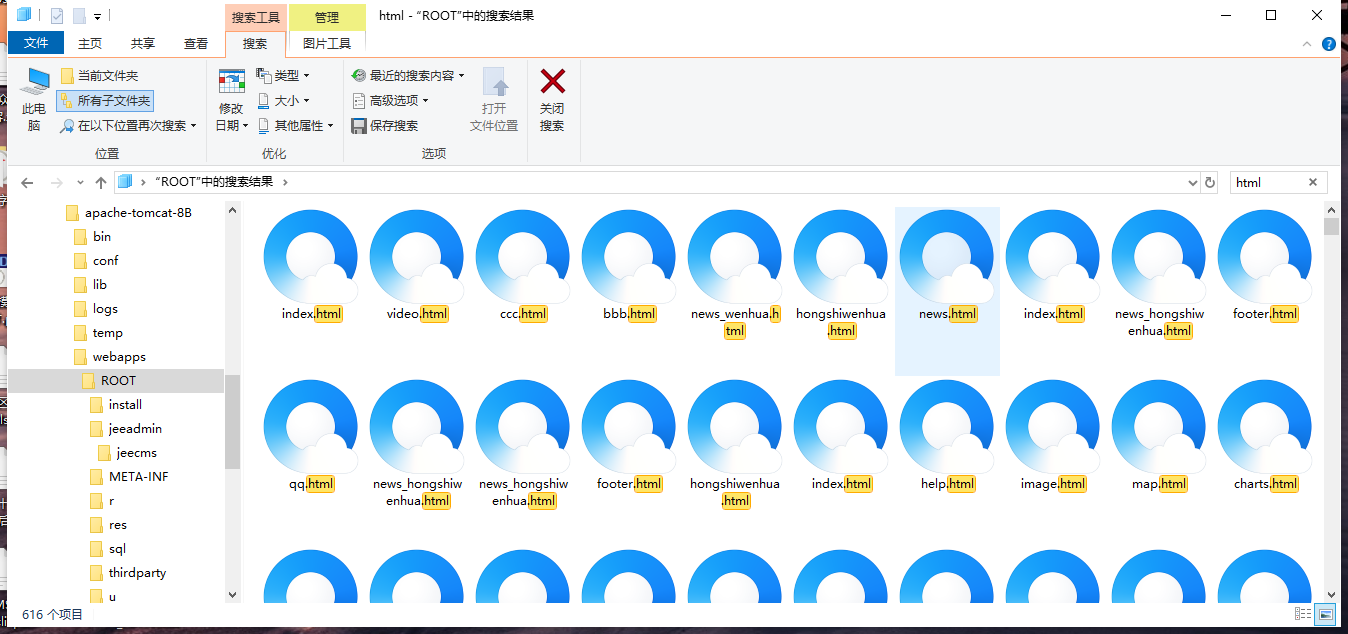Image resolution: width=1348 pixels, height=634 pixels.
Task: Open 高级选项 dropdown
Action: coord(390,100)
